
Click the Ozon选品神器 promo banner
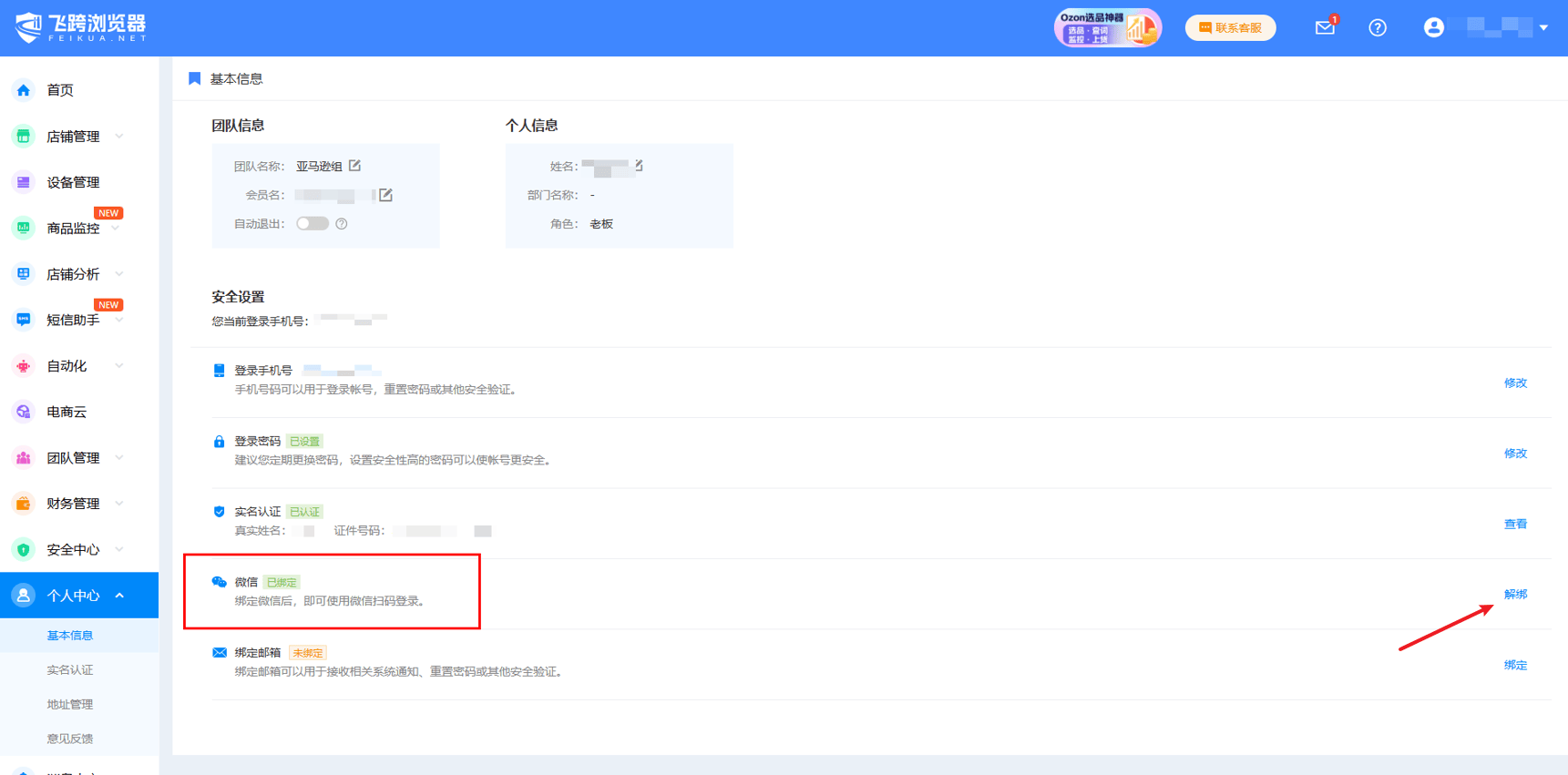[1107, 27]
